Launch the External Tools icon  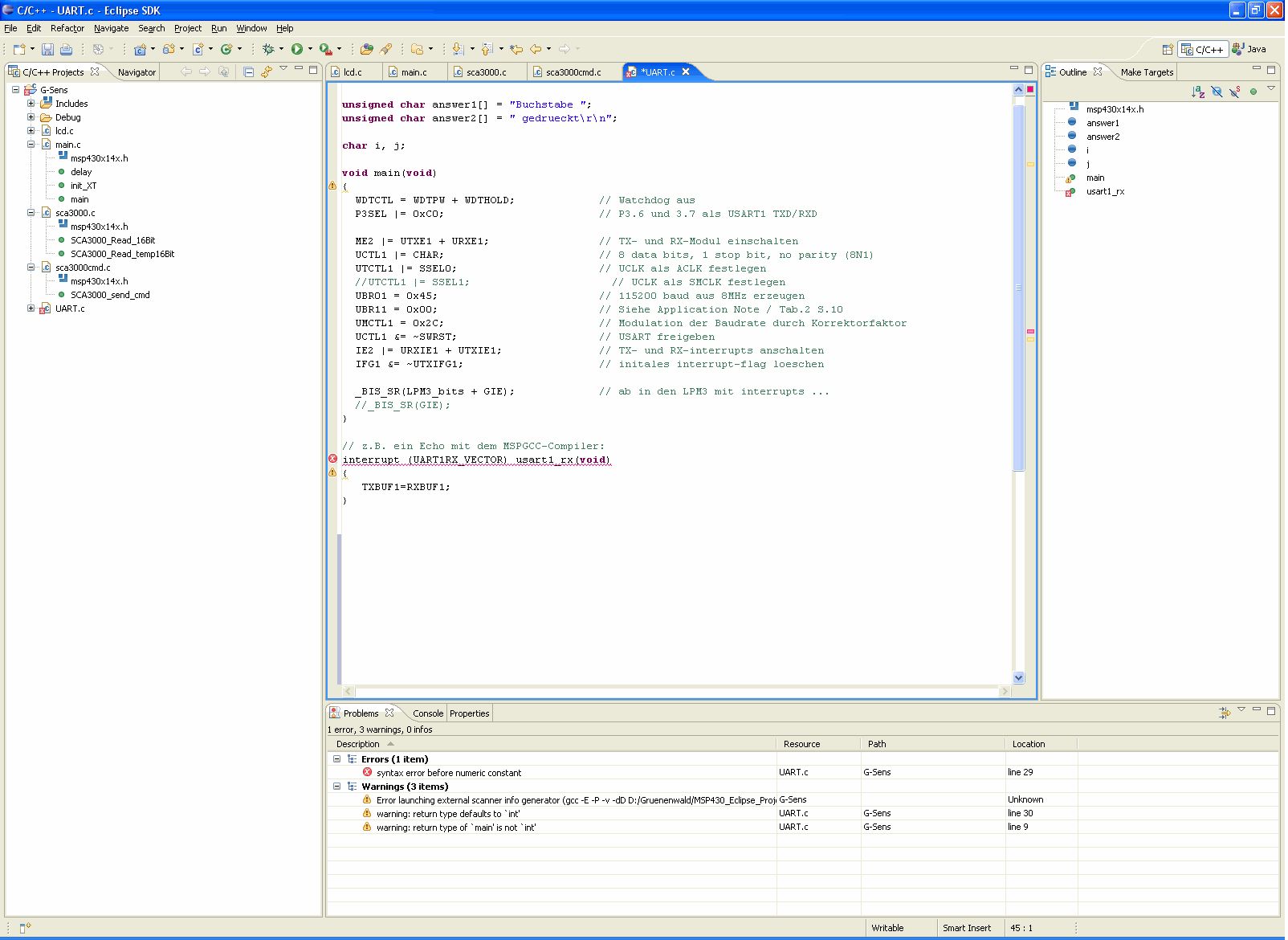(325, 49)
